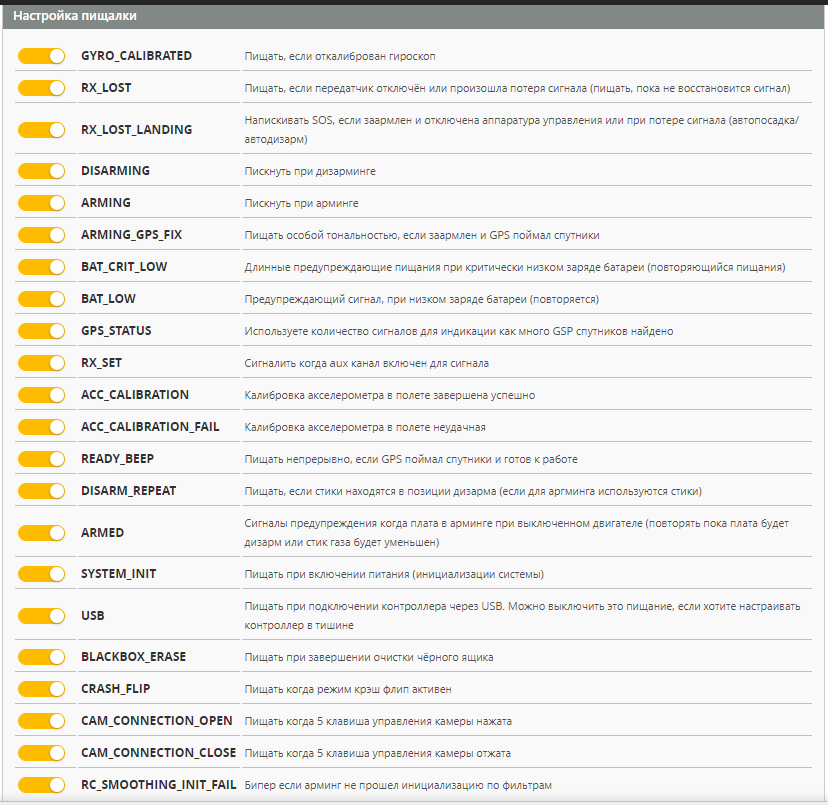Click text 'Калибровка акселерометра в полете неудачная'
The width and height of the screenshot is (828, 805).
click(x=365, y=427)
